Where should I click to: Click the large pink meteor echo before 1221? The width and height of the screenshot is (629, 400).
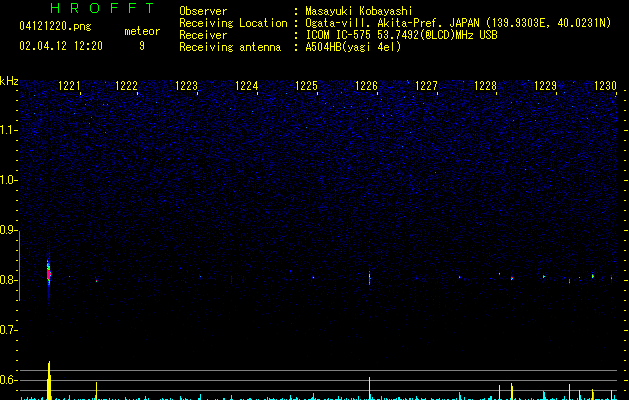point(49,274)
